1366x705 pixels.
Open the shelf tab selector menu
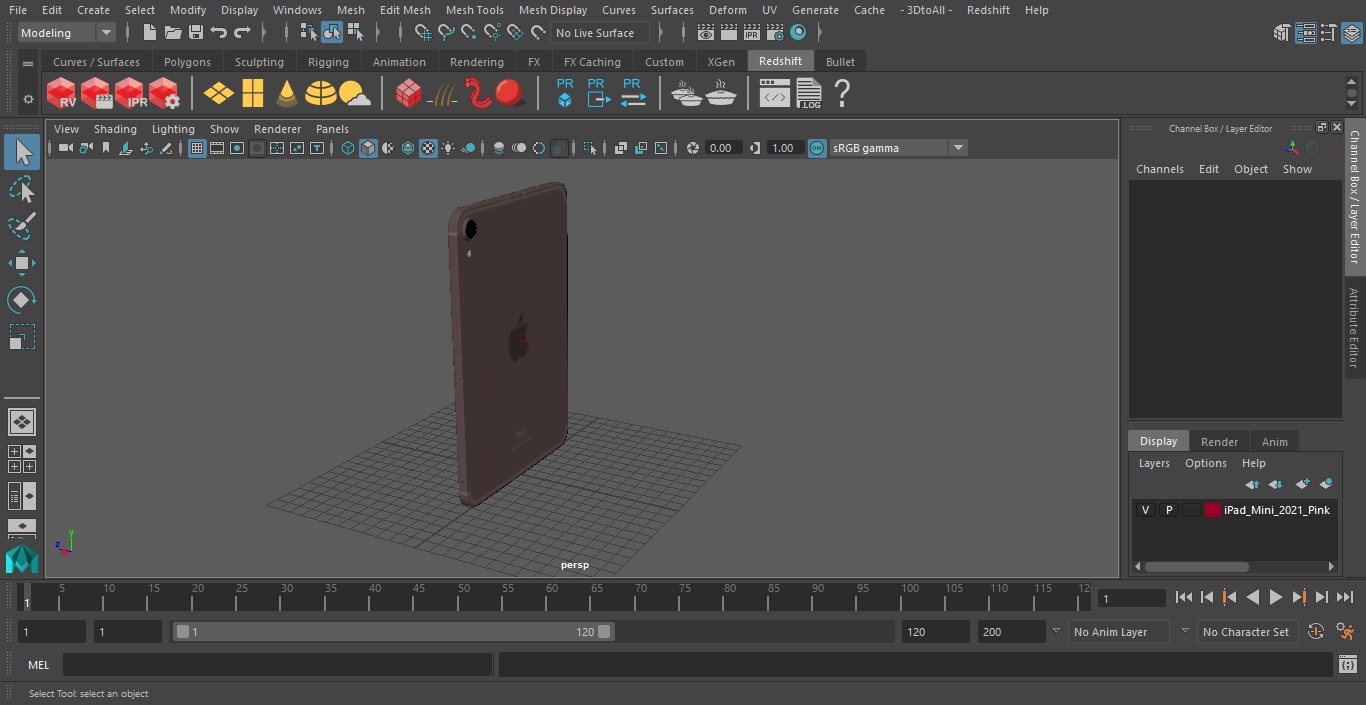point(28,62)
